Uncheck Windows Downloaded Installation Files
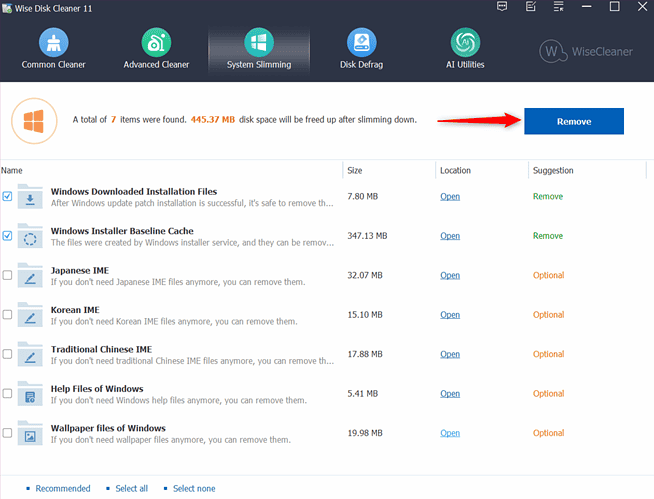 coord(8,197)
